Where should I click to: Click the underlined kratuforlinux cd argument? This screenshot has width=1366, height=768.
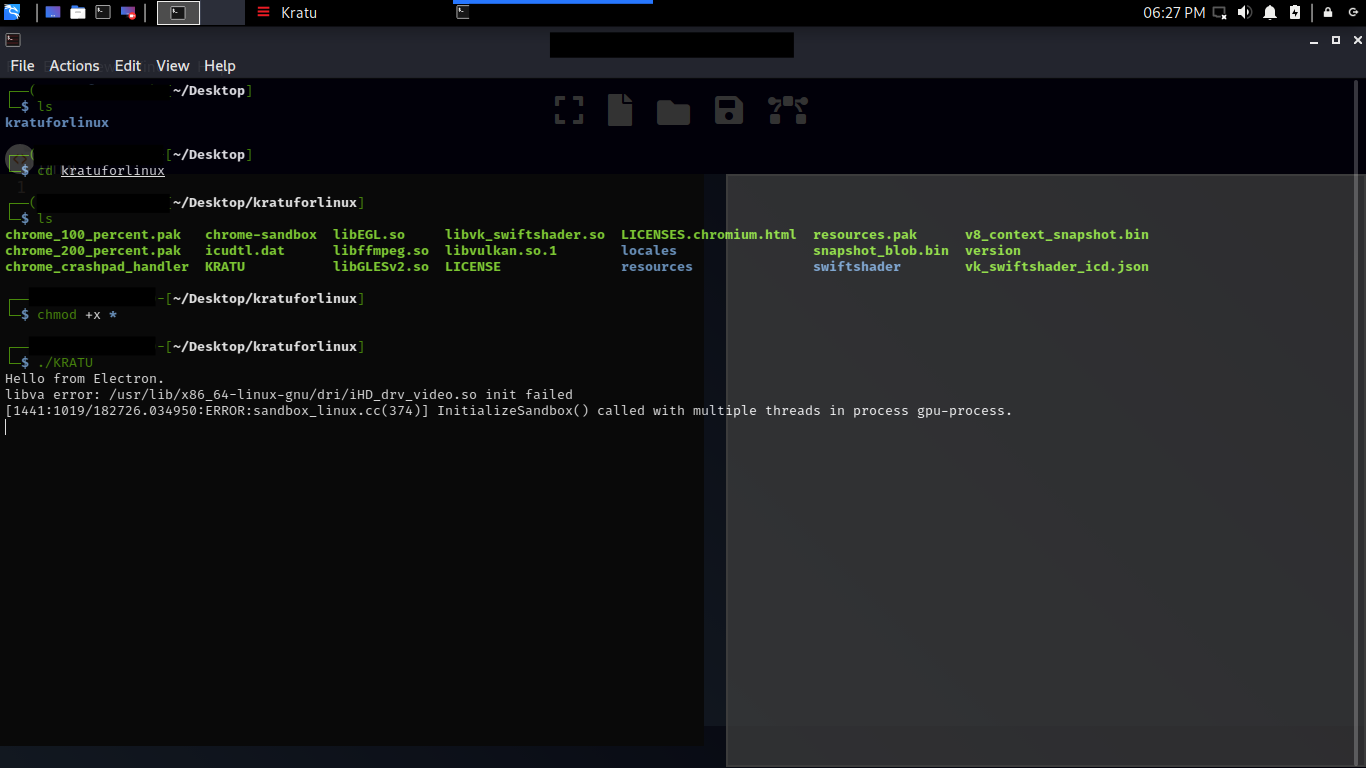tap(113, 171)
